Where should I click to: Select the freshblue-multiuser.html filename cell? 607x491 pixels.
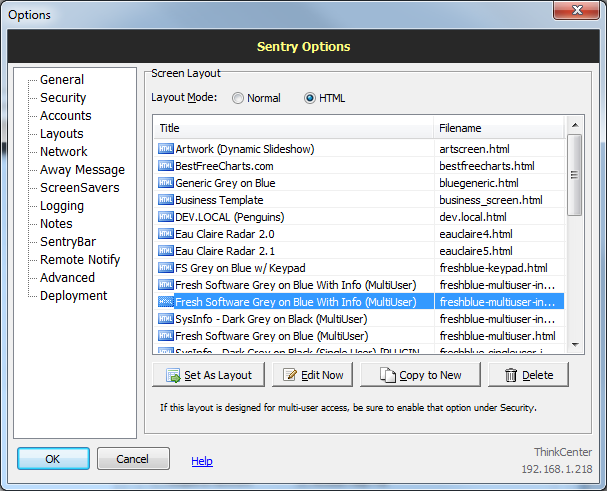point(497,336)
